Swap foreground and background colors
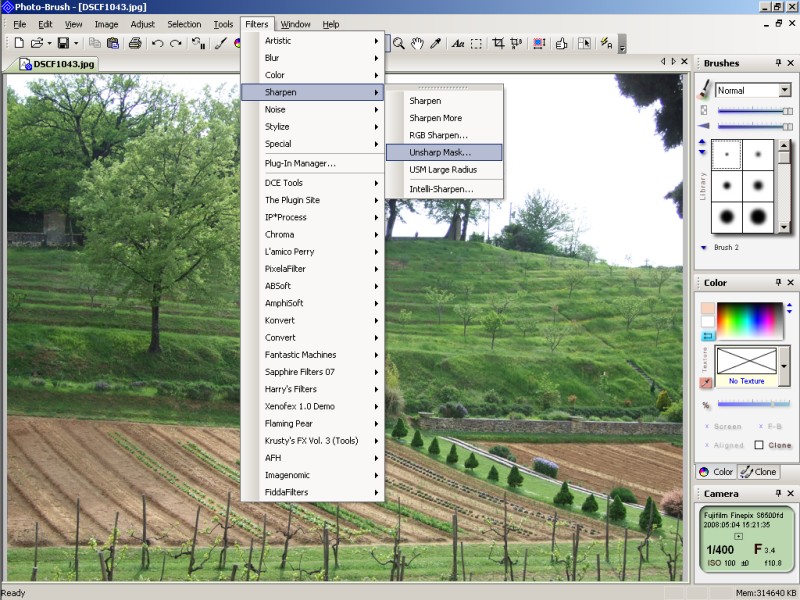Screen dimensions: 800x600 pos(708,336)
